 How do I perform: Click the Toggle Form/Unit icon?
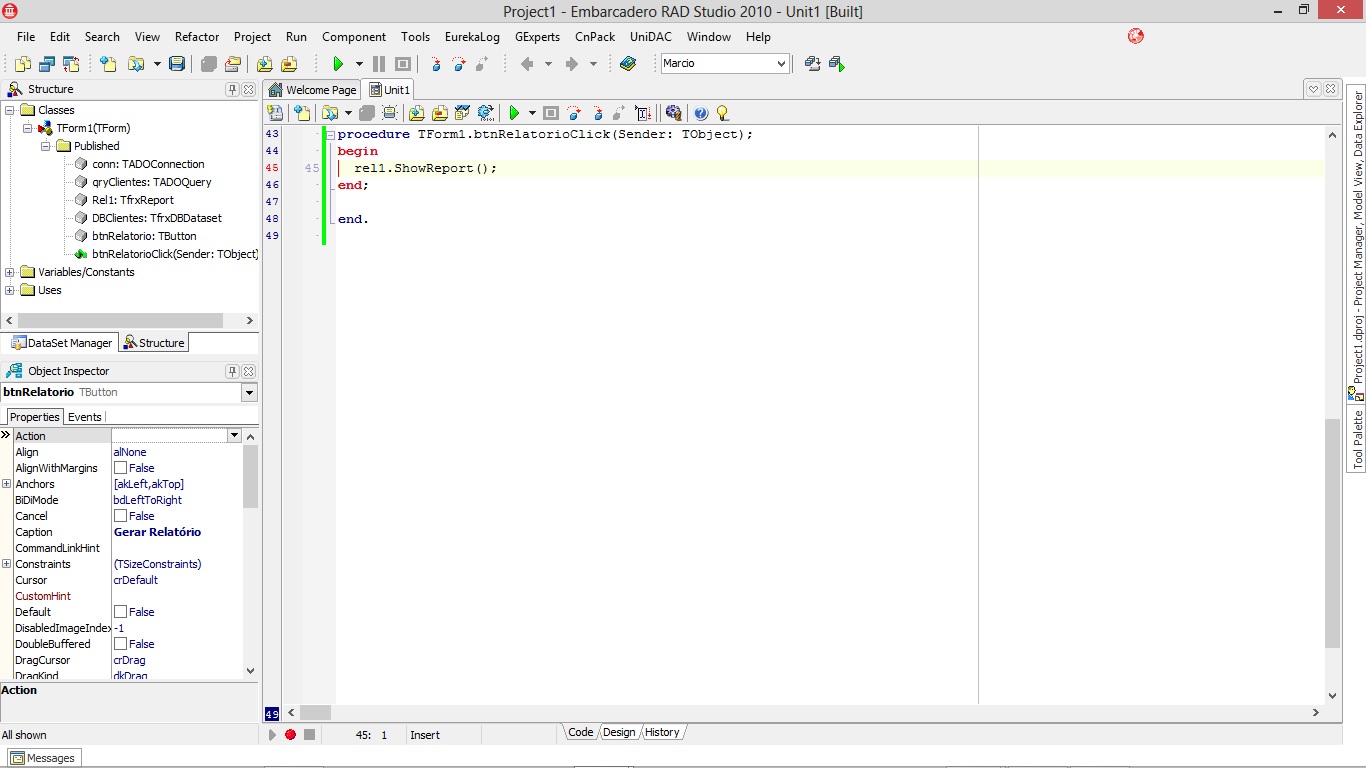point(71,64)
